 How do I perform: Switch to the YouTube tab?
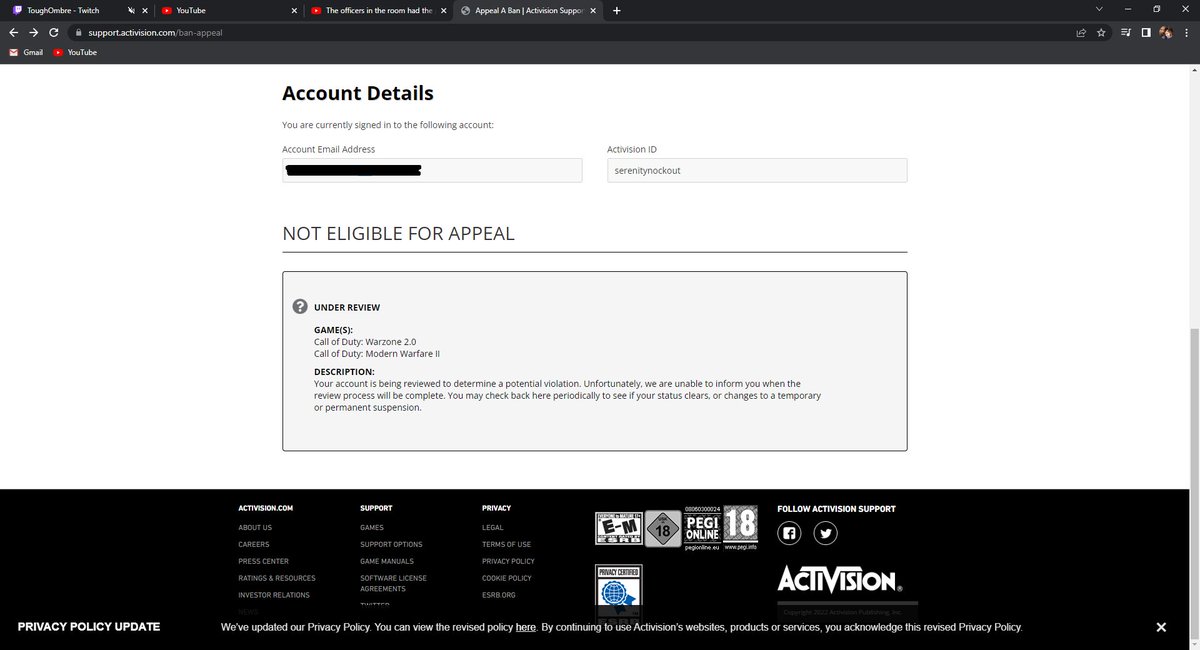[230, 10]
